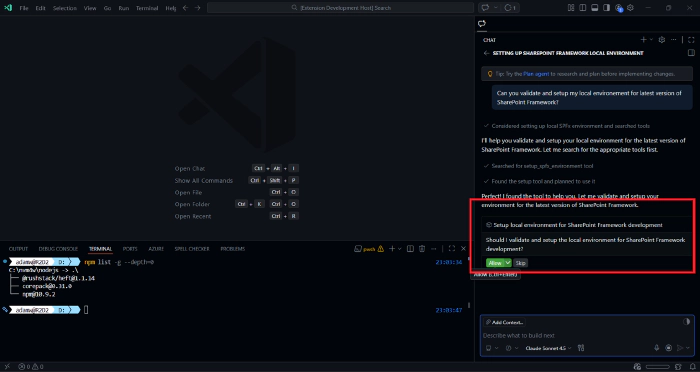Switch to the Debug Console tab
Image resolution: width=700 pixels, height=372 pixels.
coord(58,249)
